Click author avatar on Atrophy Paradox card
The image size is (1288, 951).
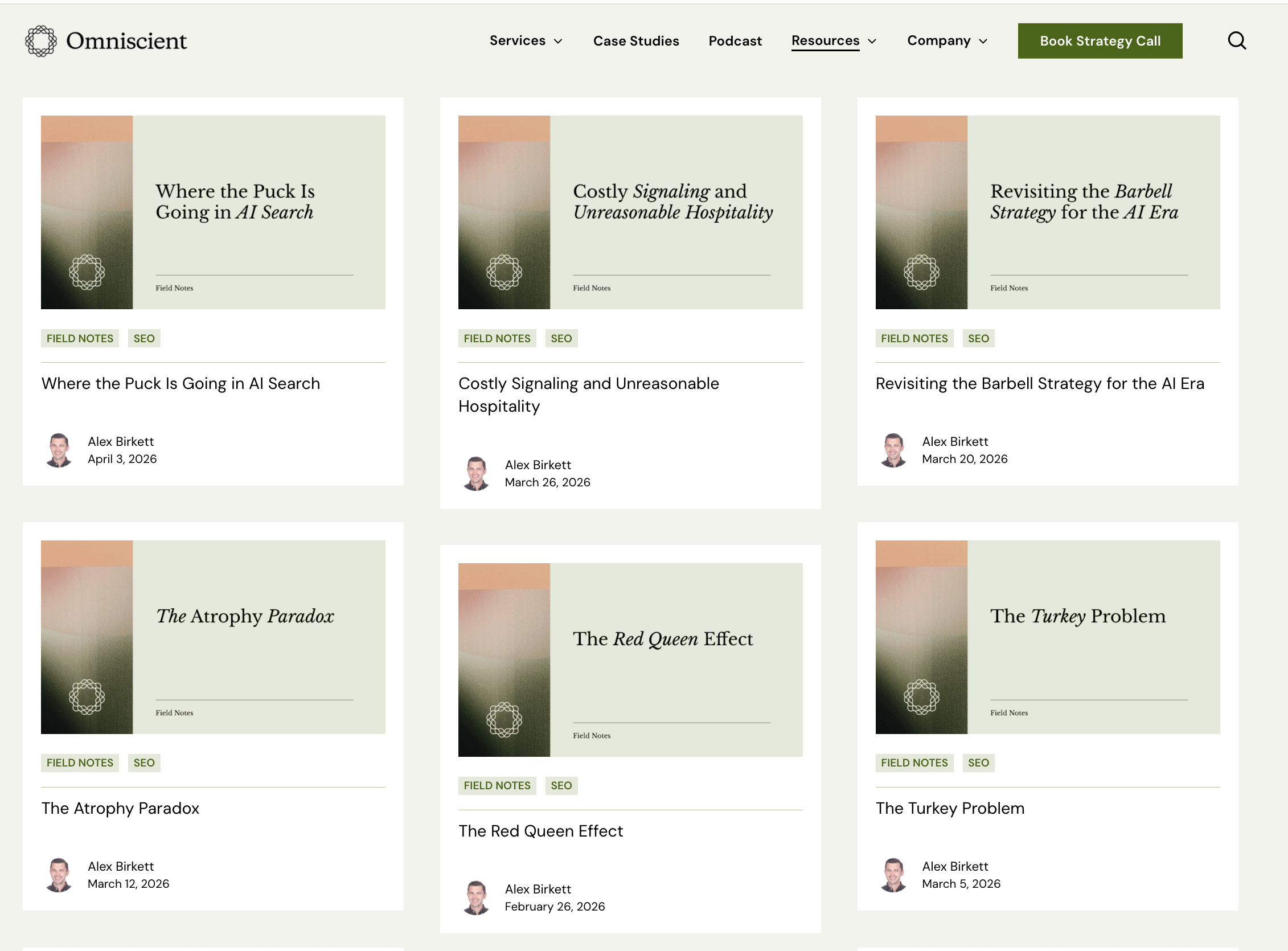point(59,875)
